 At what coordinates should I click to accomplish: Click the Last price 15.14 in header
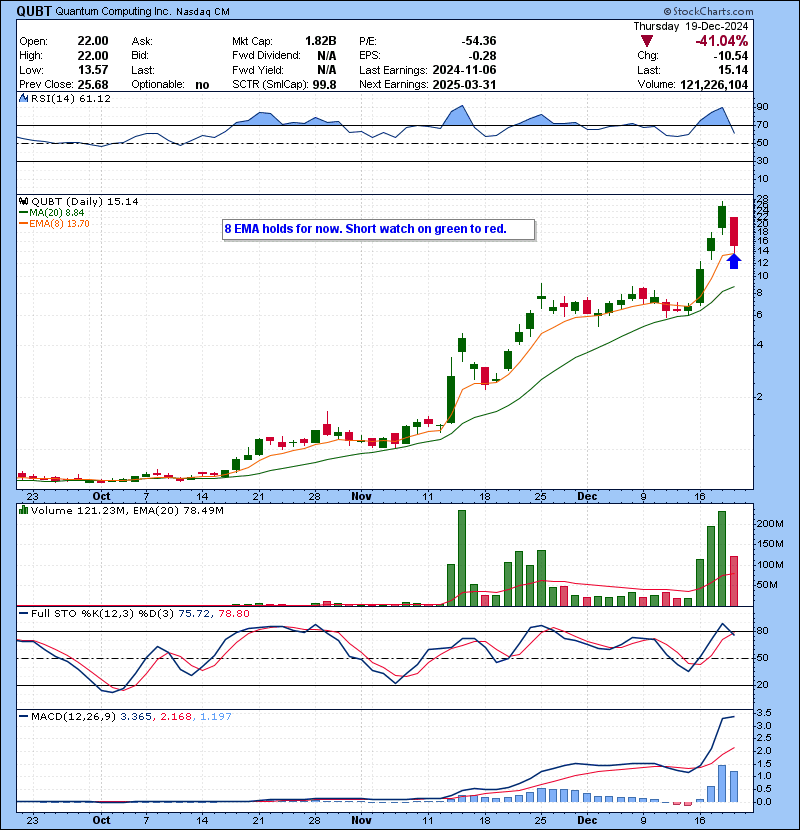733,70
